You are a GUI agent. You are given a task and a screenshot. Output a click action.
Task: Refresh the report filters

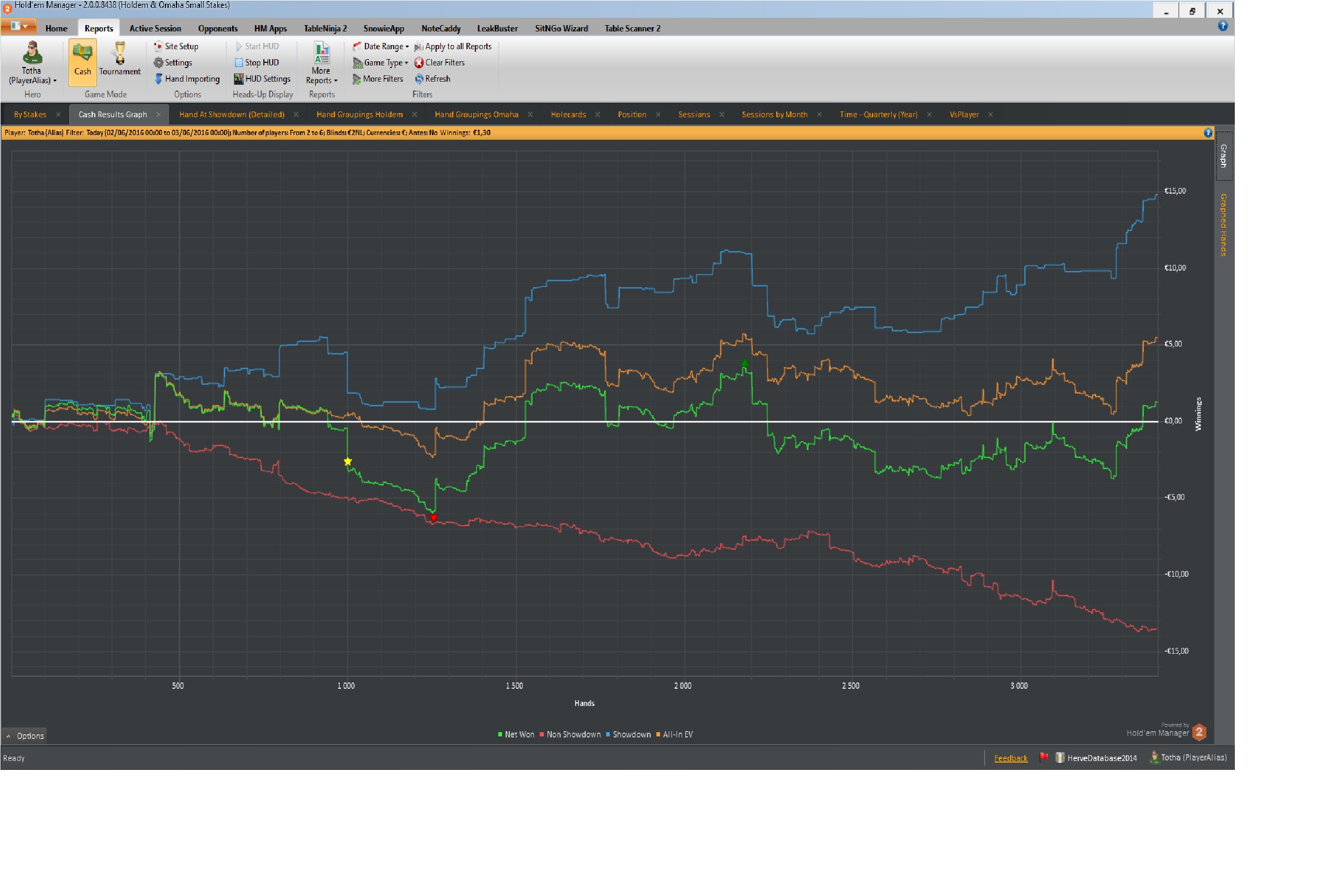click(x=437, y=79)
